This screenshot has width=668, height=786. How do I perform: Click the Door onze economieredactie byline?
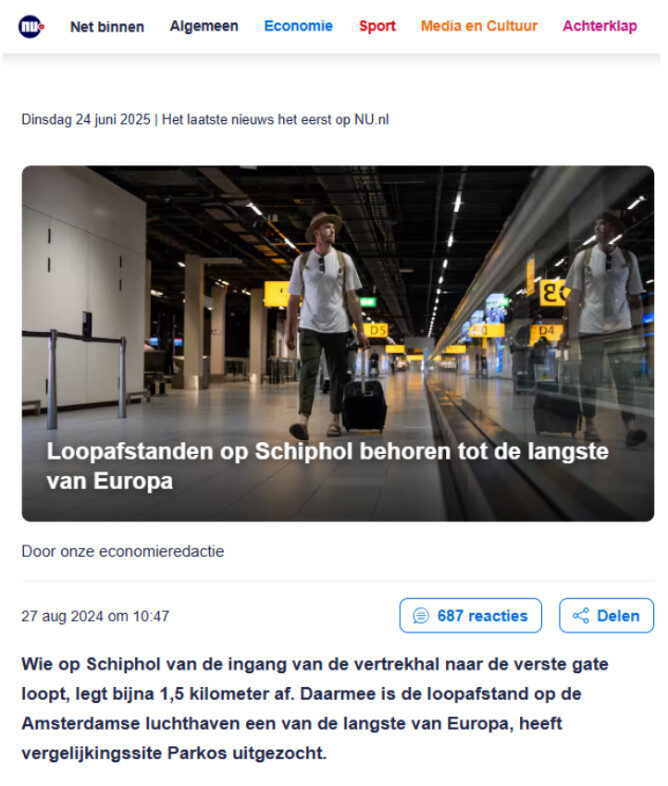click(x=123, y=551)
